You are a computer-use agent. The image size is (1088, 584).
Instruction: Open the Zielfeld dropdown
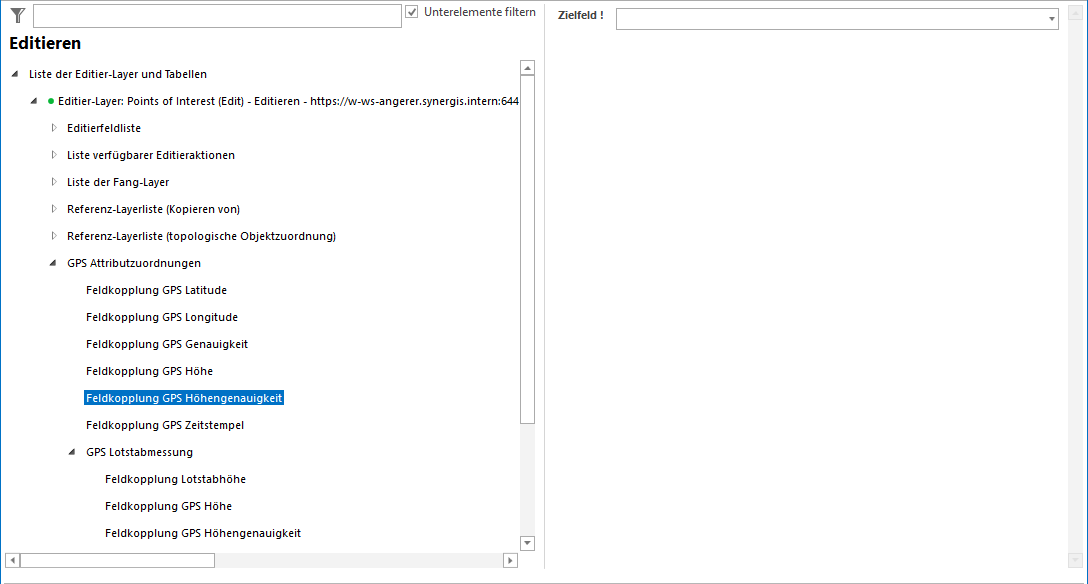[1051, 19]
